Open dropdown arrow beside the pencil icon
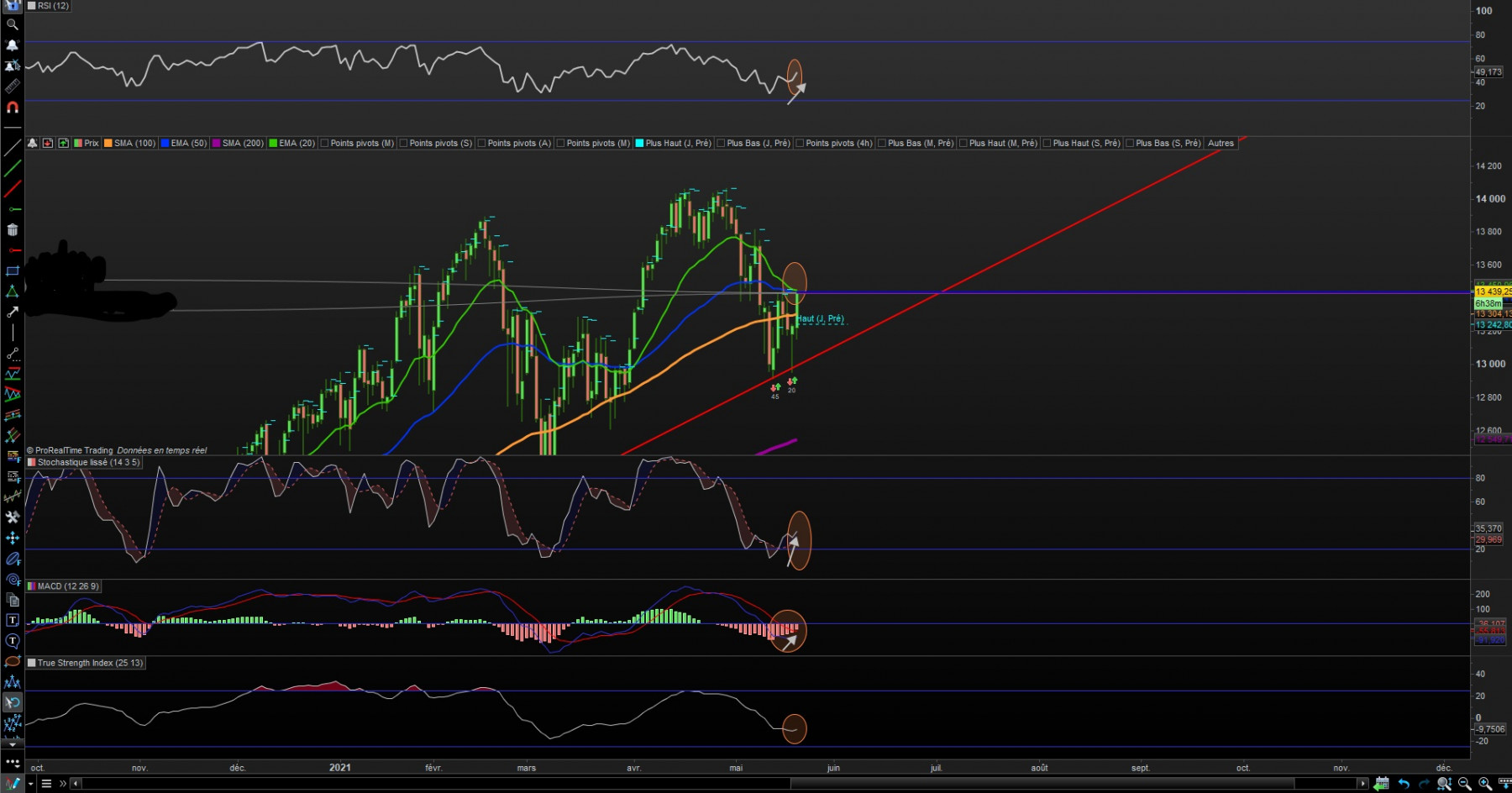The height and width of the screenshot is (793, 1512). coord(30,784)
